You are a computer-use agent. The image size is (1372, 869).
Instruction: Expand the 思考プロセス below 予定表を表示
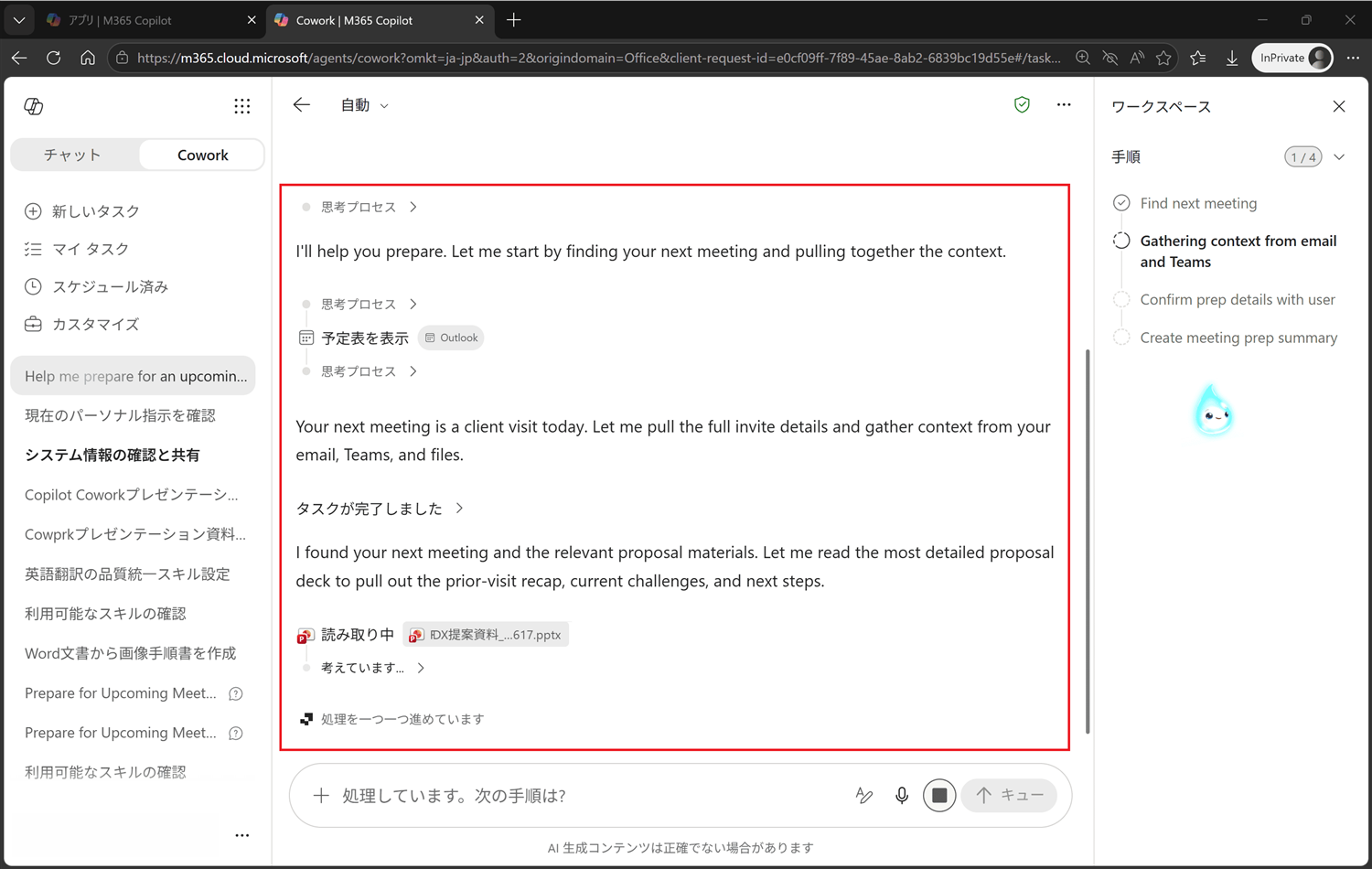(x=359, y=371)
